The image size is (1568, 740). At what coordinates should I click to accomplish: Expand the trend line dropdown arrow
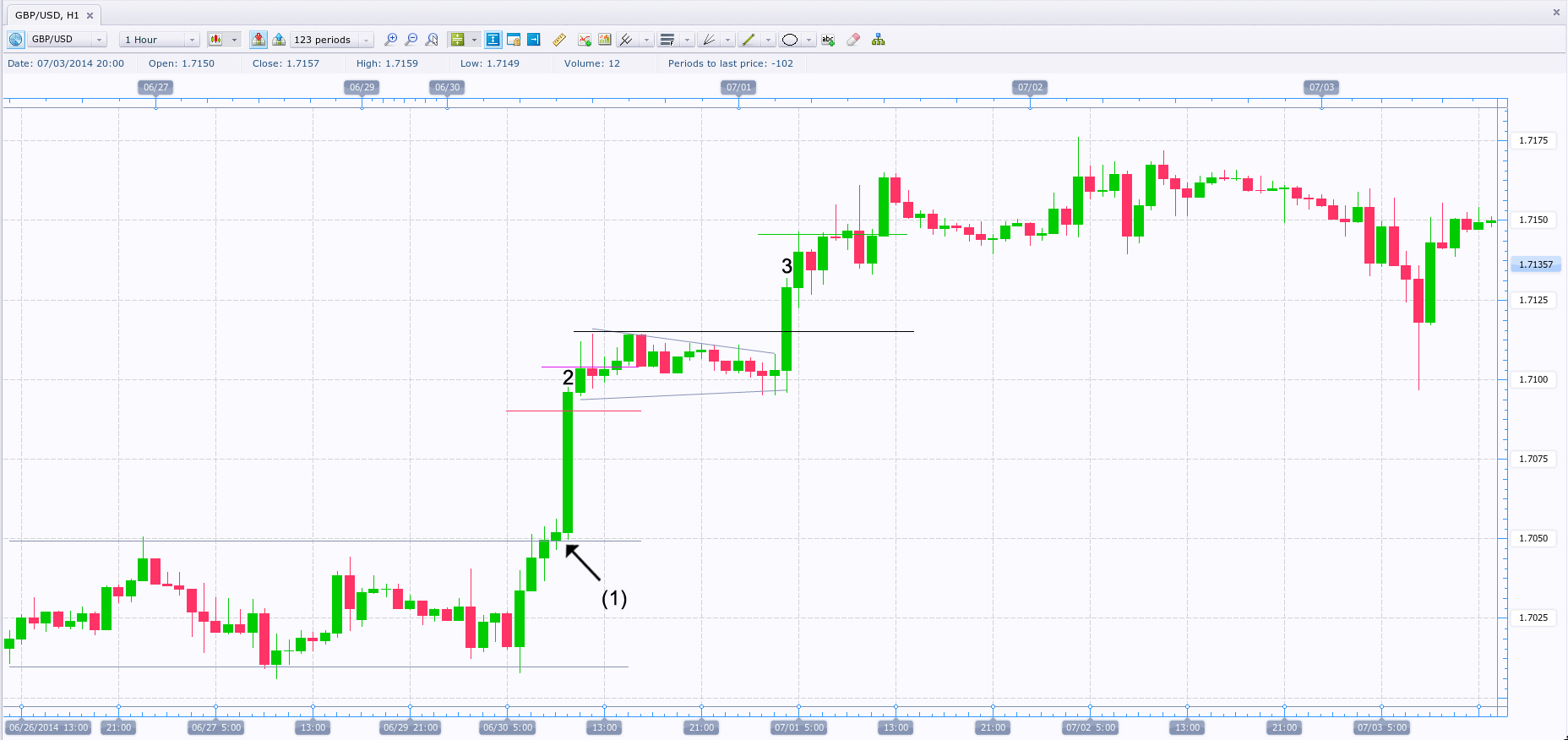tap(769, 40)
